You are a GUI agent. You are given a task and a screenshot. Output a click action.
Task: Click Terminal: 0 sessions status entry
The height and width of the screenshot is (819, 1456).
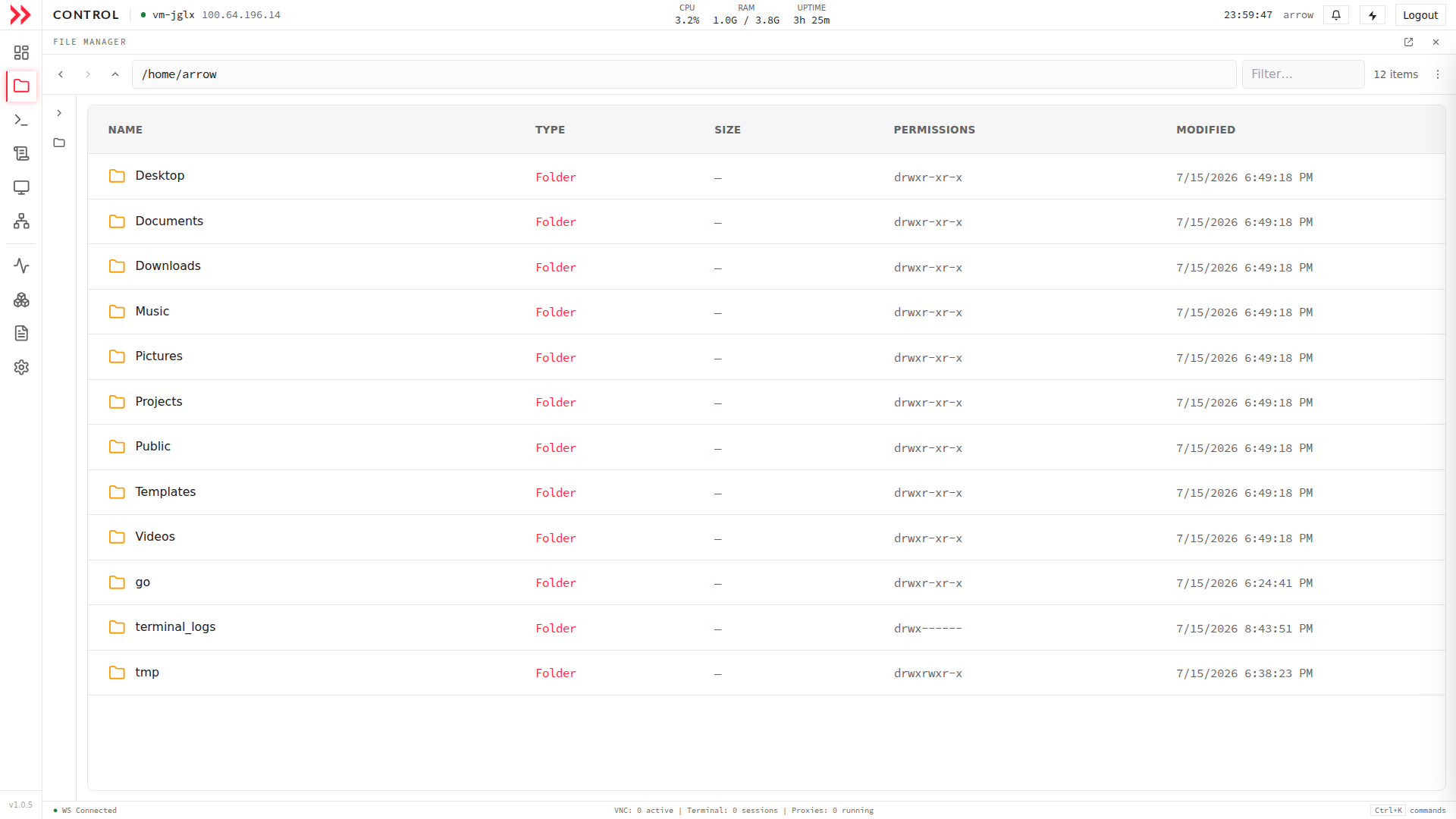[x=733, y=811]
